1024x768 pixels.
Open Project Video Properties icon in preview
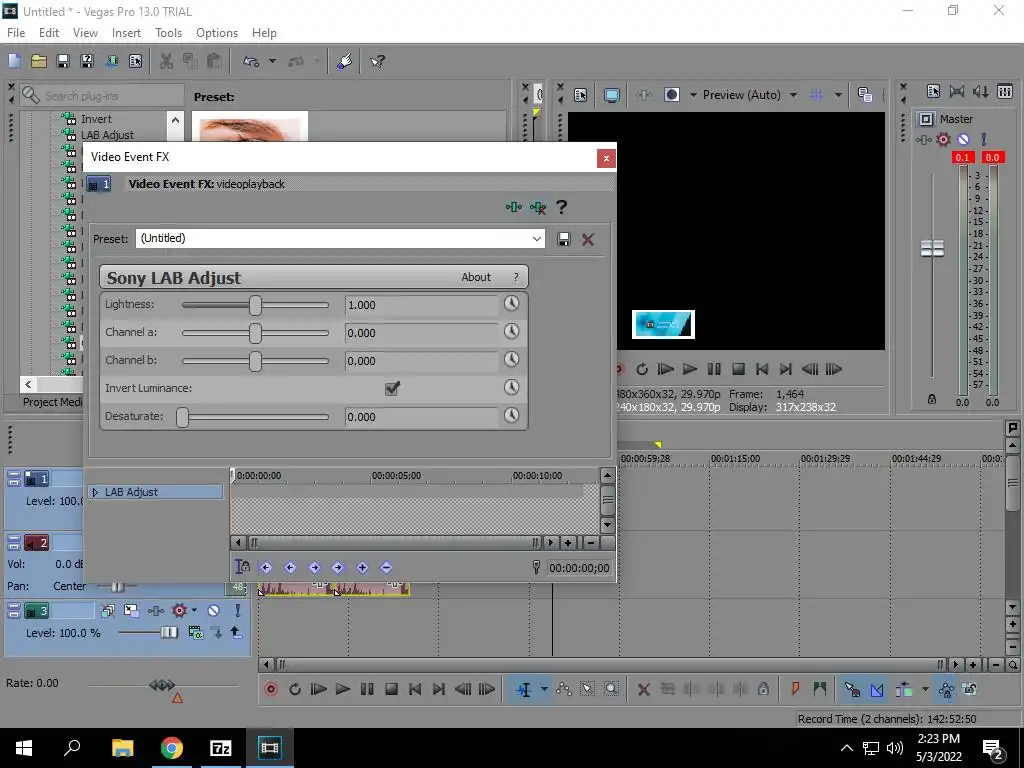581,95
